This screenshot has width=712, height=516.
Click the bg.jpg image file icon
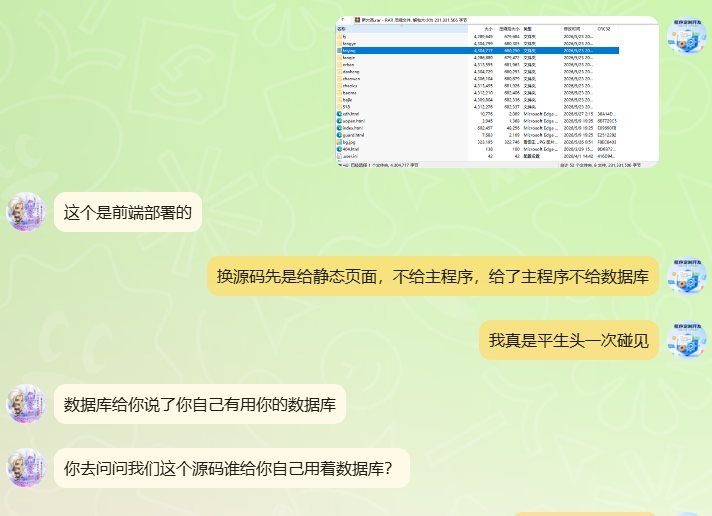(x=339, y=142)
